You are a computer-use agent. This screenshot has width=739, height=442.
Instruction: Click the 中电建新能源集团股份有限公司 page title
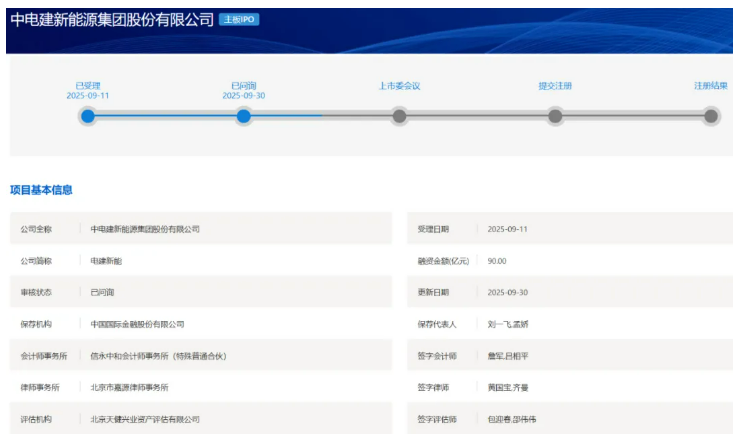[112, 19]
